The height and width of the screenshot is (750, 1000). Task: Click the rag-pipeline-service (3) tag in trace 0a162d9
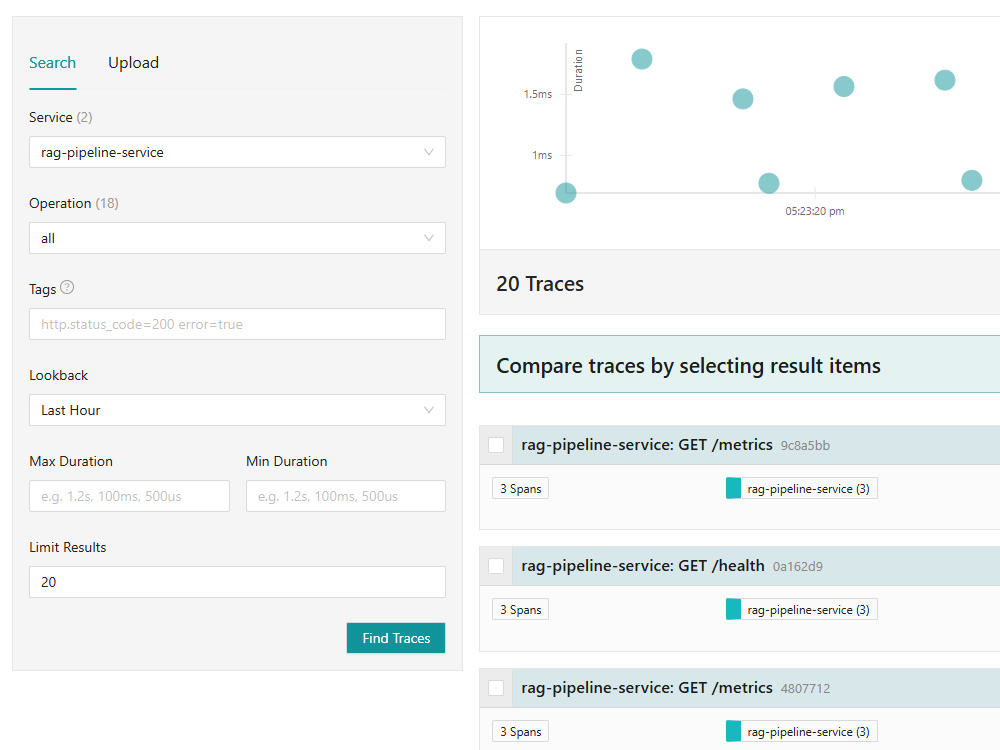click(x=802, y=610)
